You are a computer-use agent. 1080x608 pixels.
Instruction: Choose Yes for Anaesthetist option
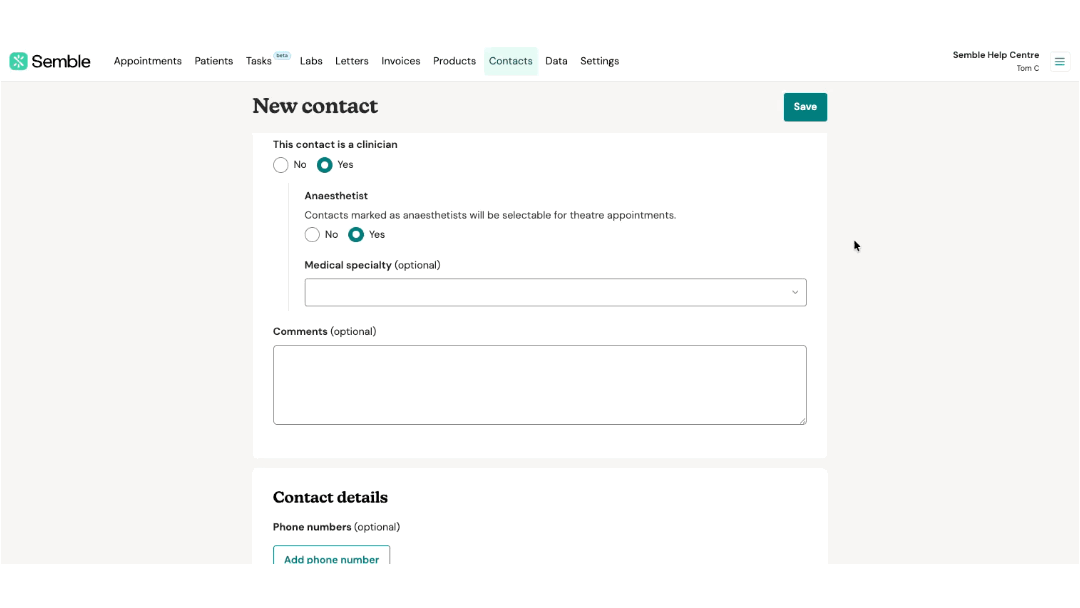(356, 235)
